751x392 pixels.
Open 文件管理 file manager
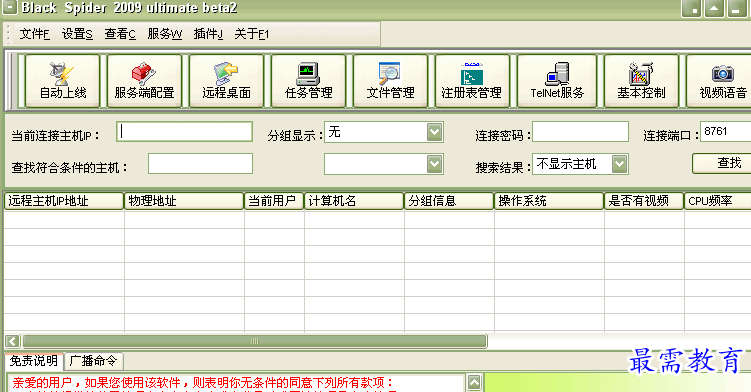[390, 81]
